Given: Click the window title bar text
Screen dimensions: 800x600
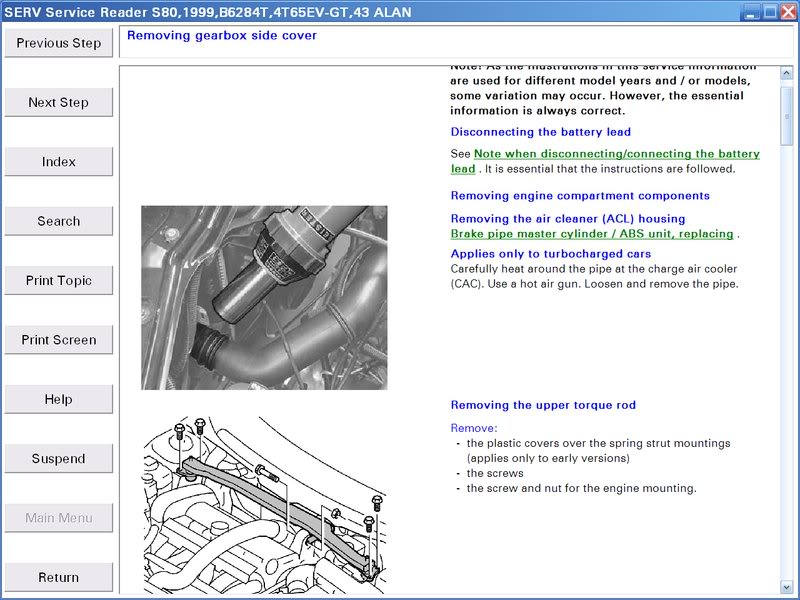Looking at the screenshot, I should coord(208,12).
